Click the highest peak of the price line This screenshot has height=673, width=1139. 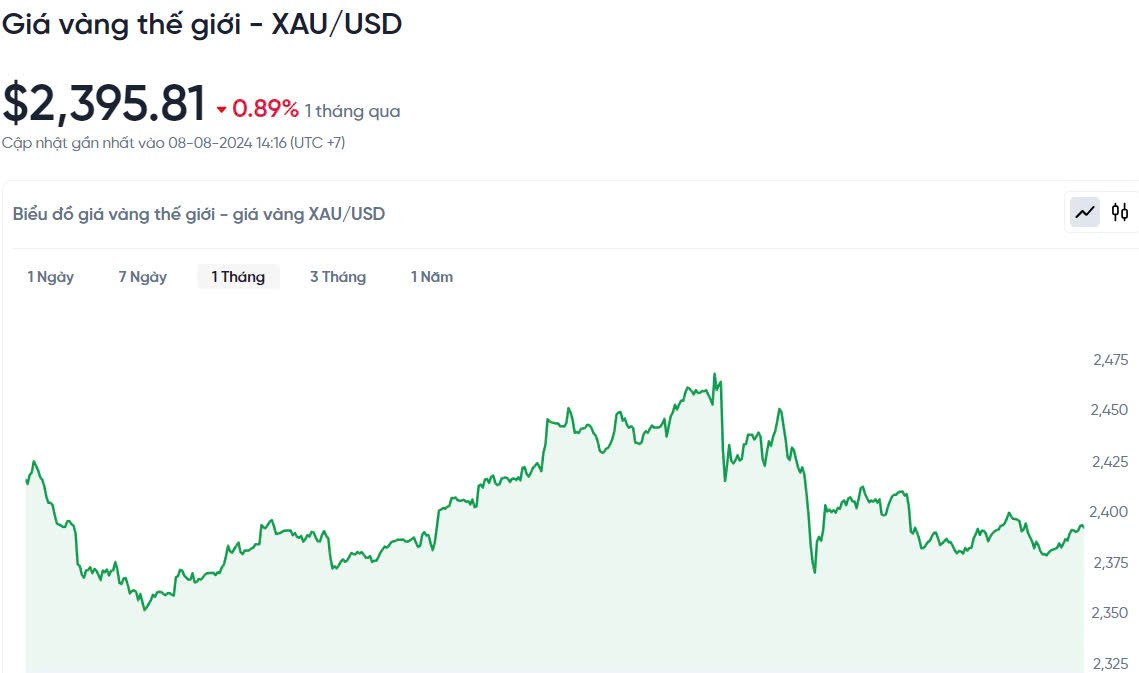click(714, 375)
